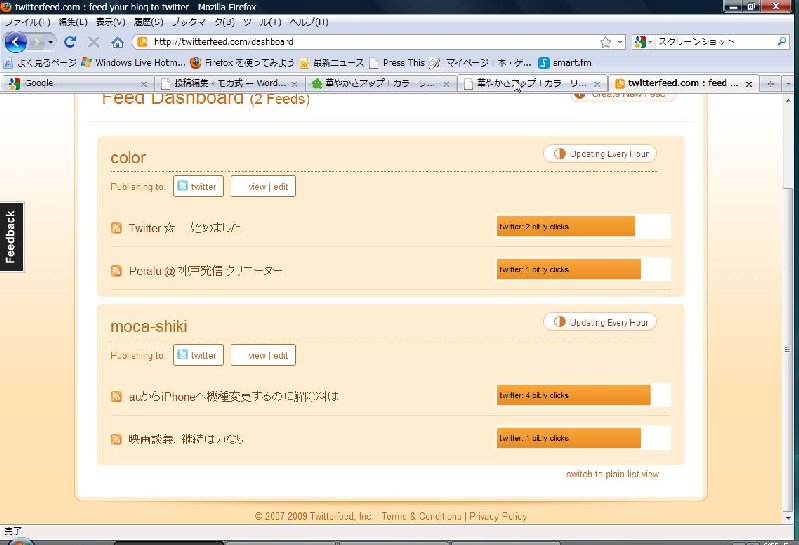Image resolution: width=799 pixels, height=545 pixels.
Task: Click into the twitterfeed.com URL address bar
Action: pyautogui.click(x=370, y=42)
